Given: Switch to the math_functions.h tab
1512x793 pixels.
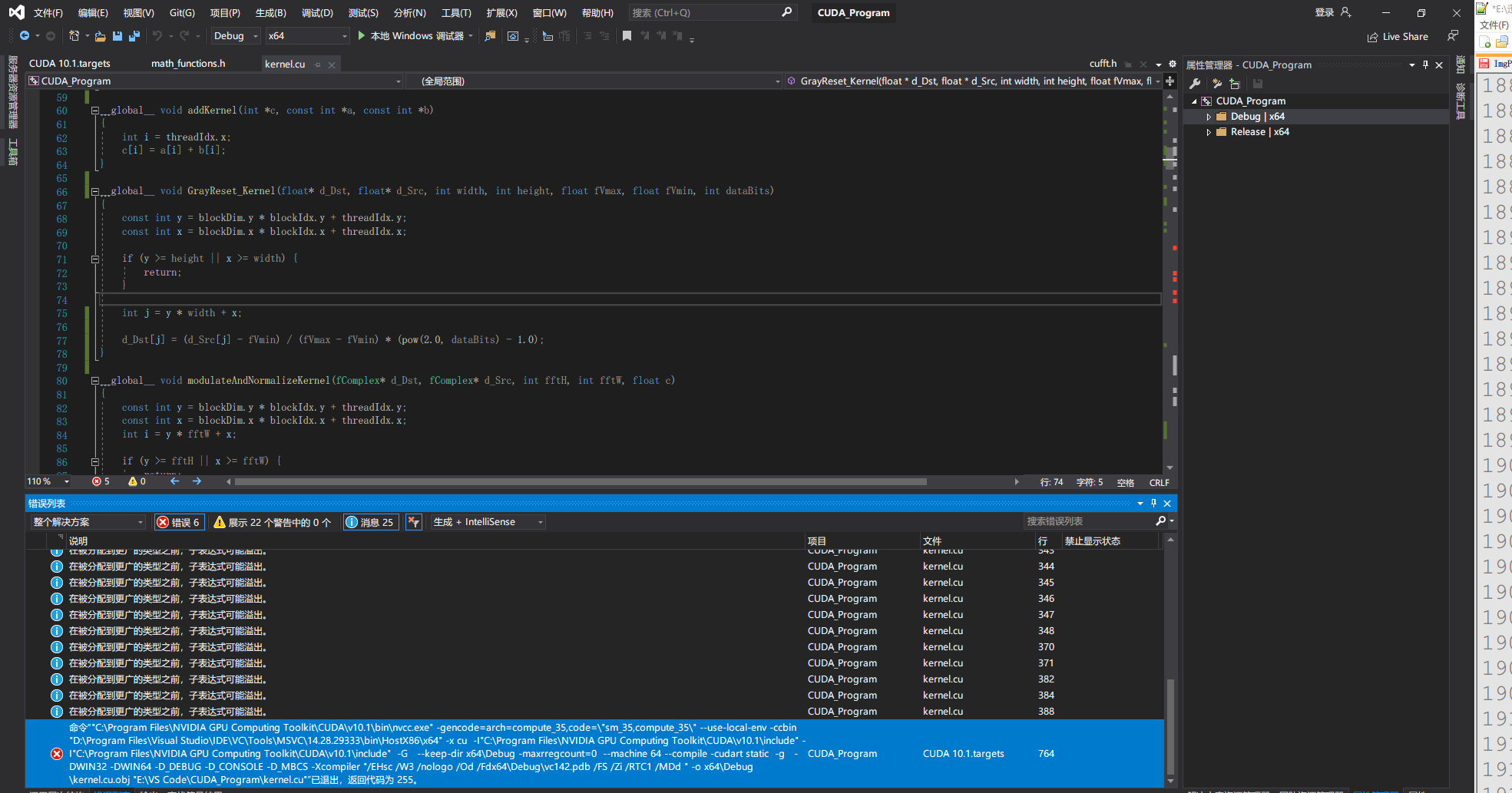Looking at the screenshot, I should click(x=188, y=64).
